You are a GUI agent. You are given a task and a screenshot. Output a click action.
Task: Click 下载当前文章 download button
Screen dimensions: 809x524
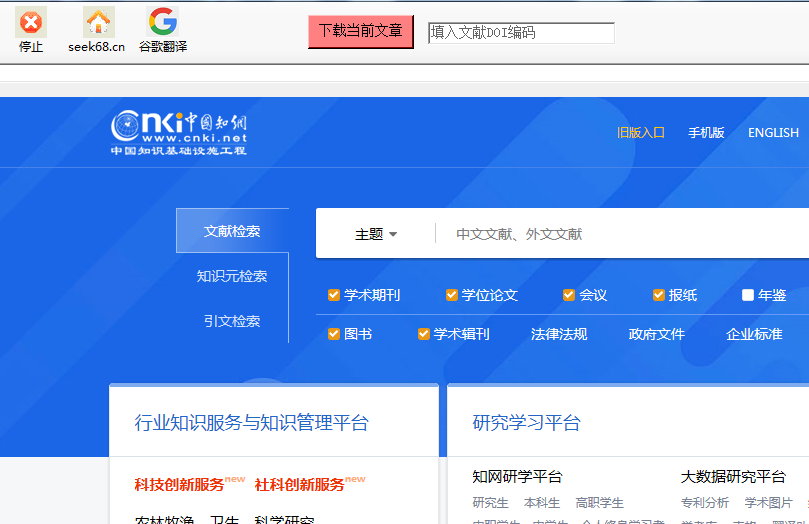(x=361, y=31)
